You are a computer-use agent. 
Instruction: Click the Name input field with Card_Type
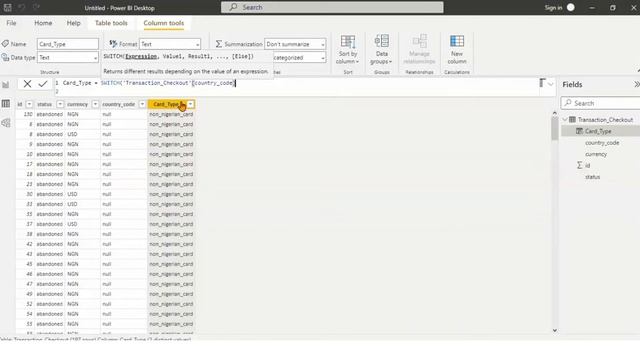coord(68,44)
